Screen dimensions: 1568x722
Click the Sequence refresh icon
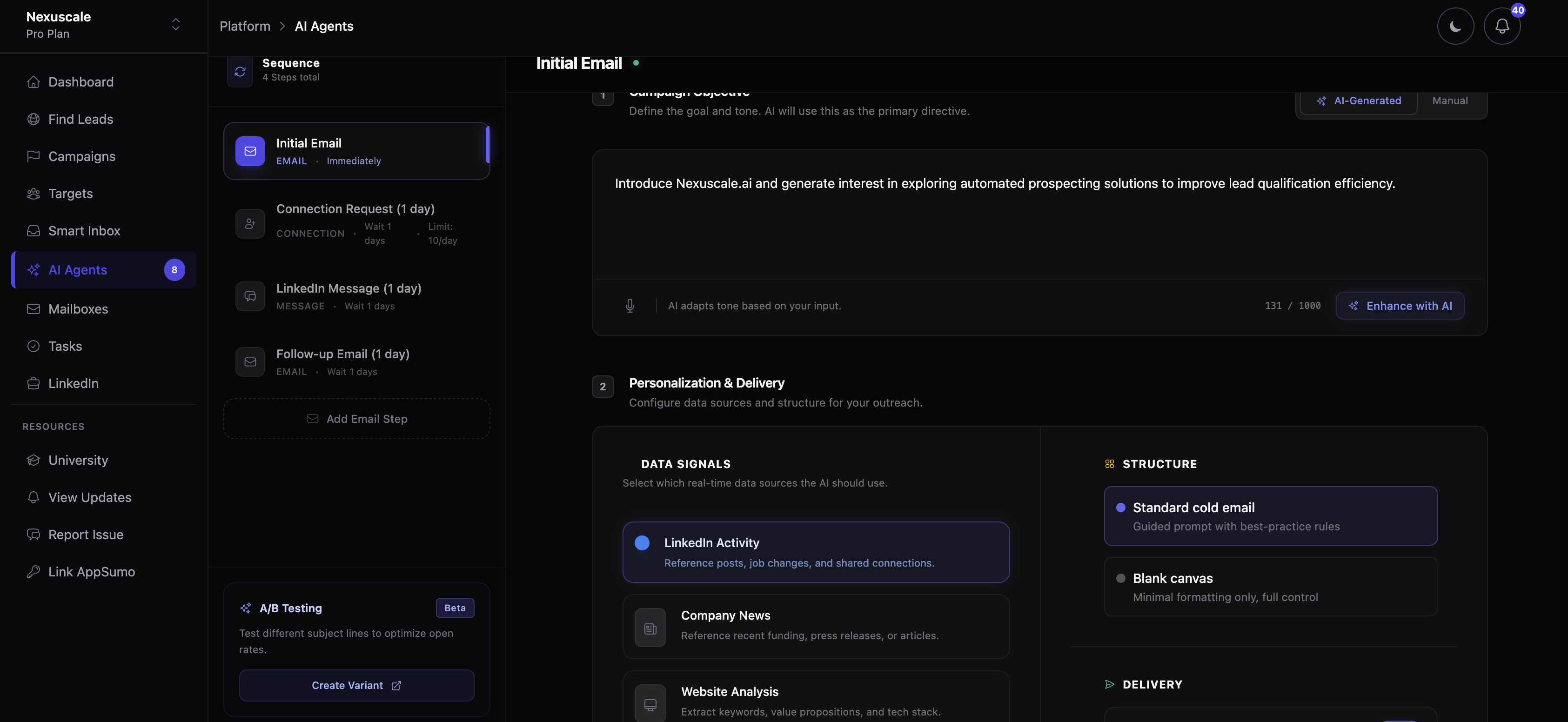[x=240, y=72]
